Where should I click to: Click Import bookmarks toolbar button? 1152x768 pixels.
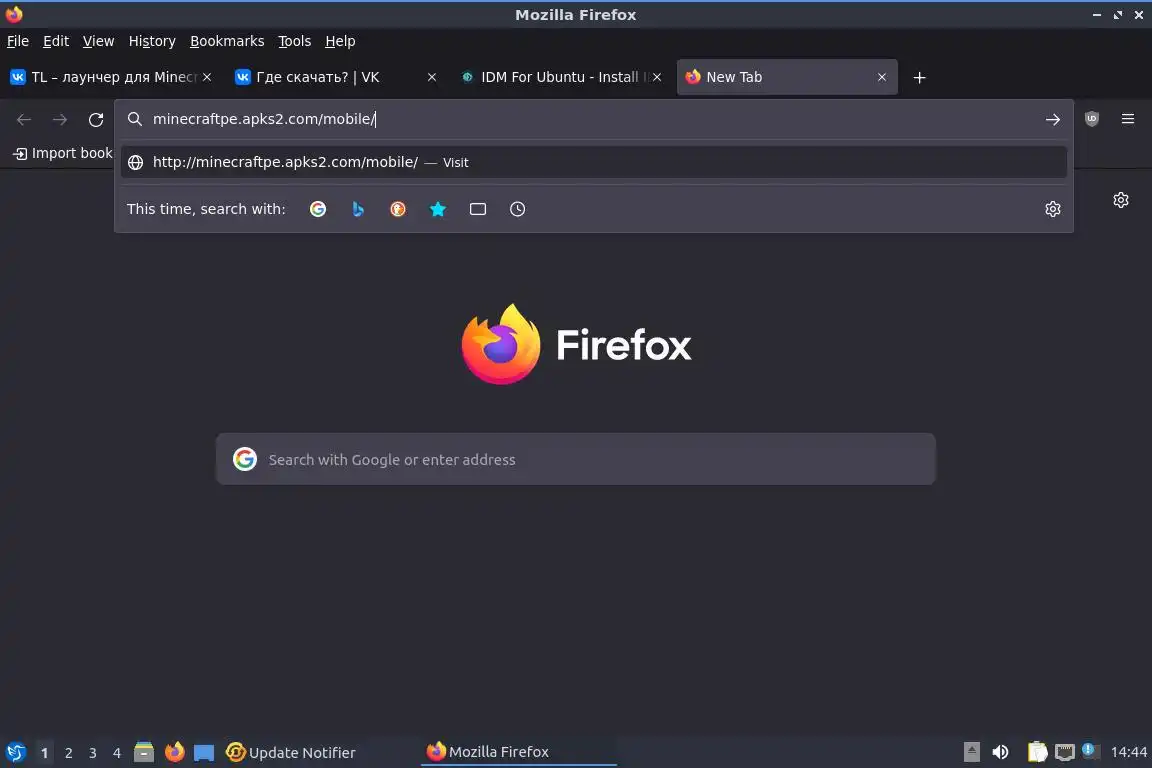tap(63, 154)
